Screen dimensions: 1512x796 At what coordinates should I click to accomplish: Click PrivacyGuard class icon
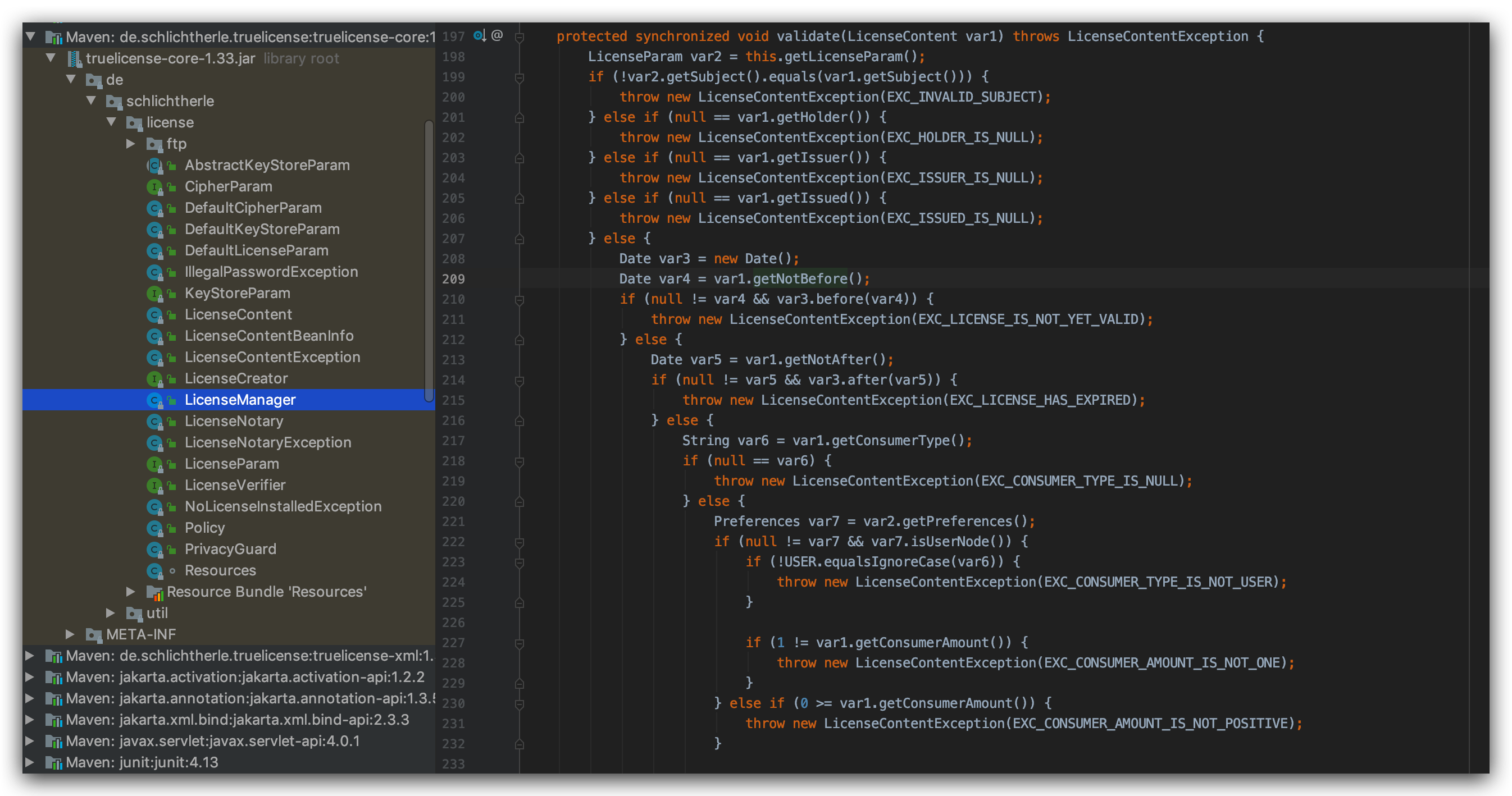point(154,549)
